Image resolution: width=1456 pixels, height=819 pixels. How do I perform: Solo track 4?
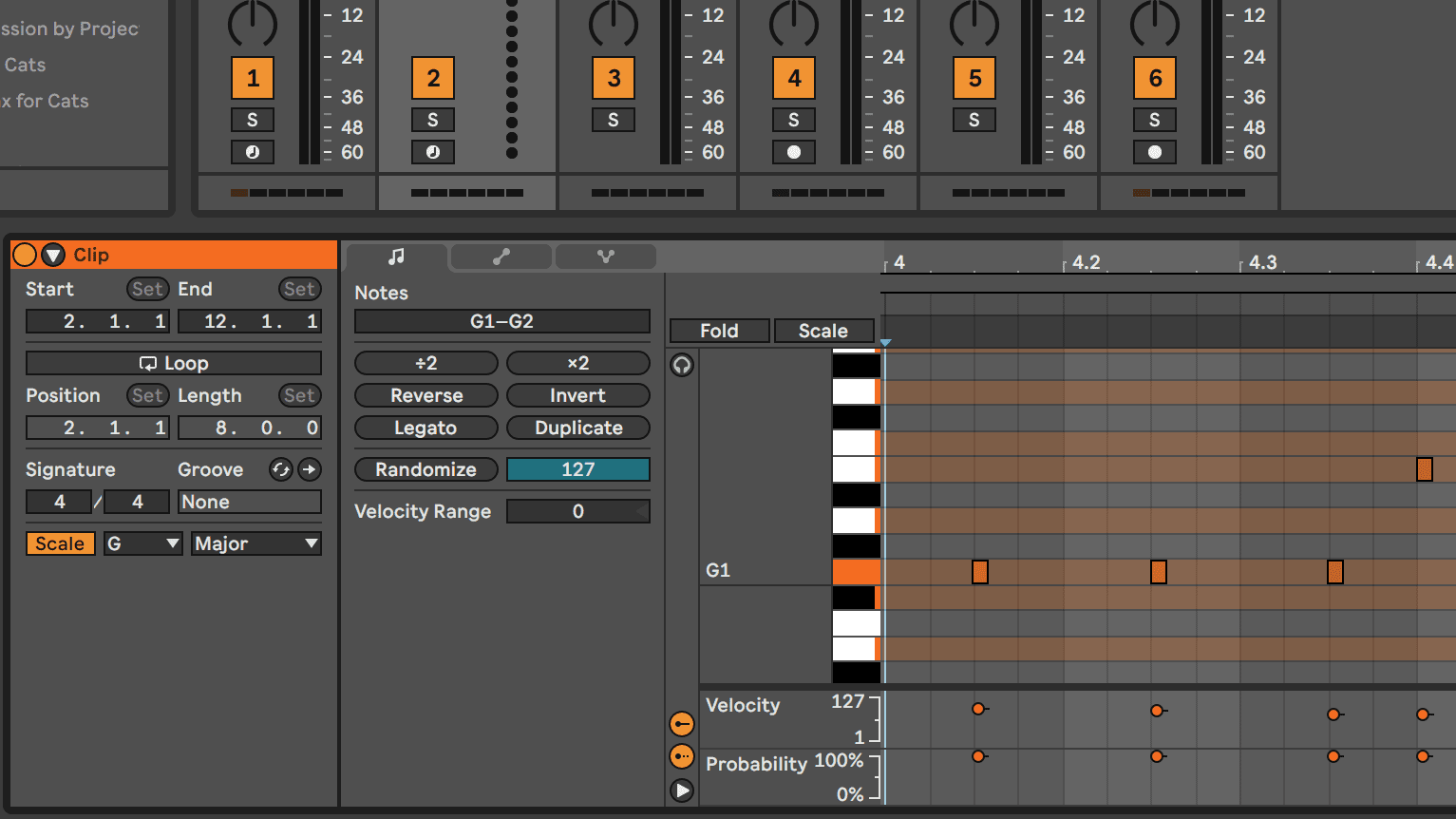(794, 120)
